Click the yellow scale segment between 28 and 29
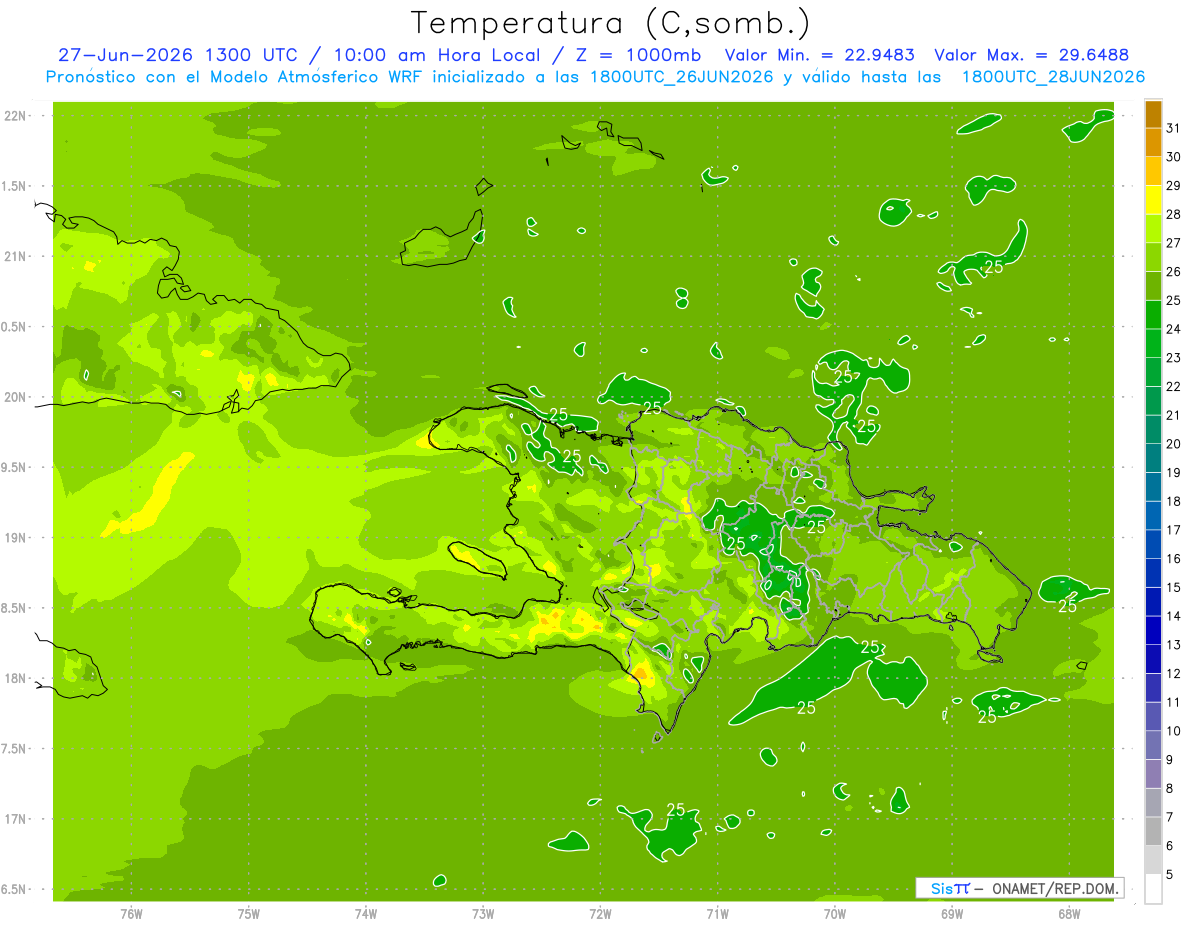 [1153, 200]
